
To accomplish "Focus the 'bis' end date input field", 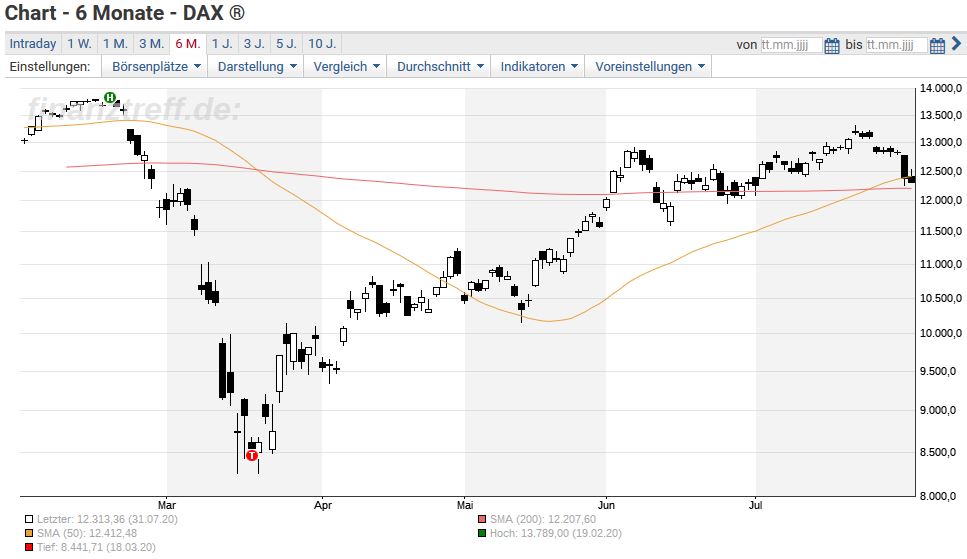I will coord(897,45).
